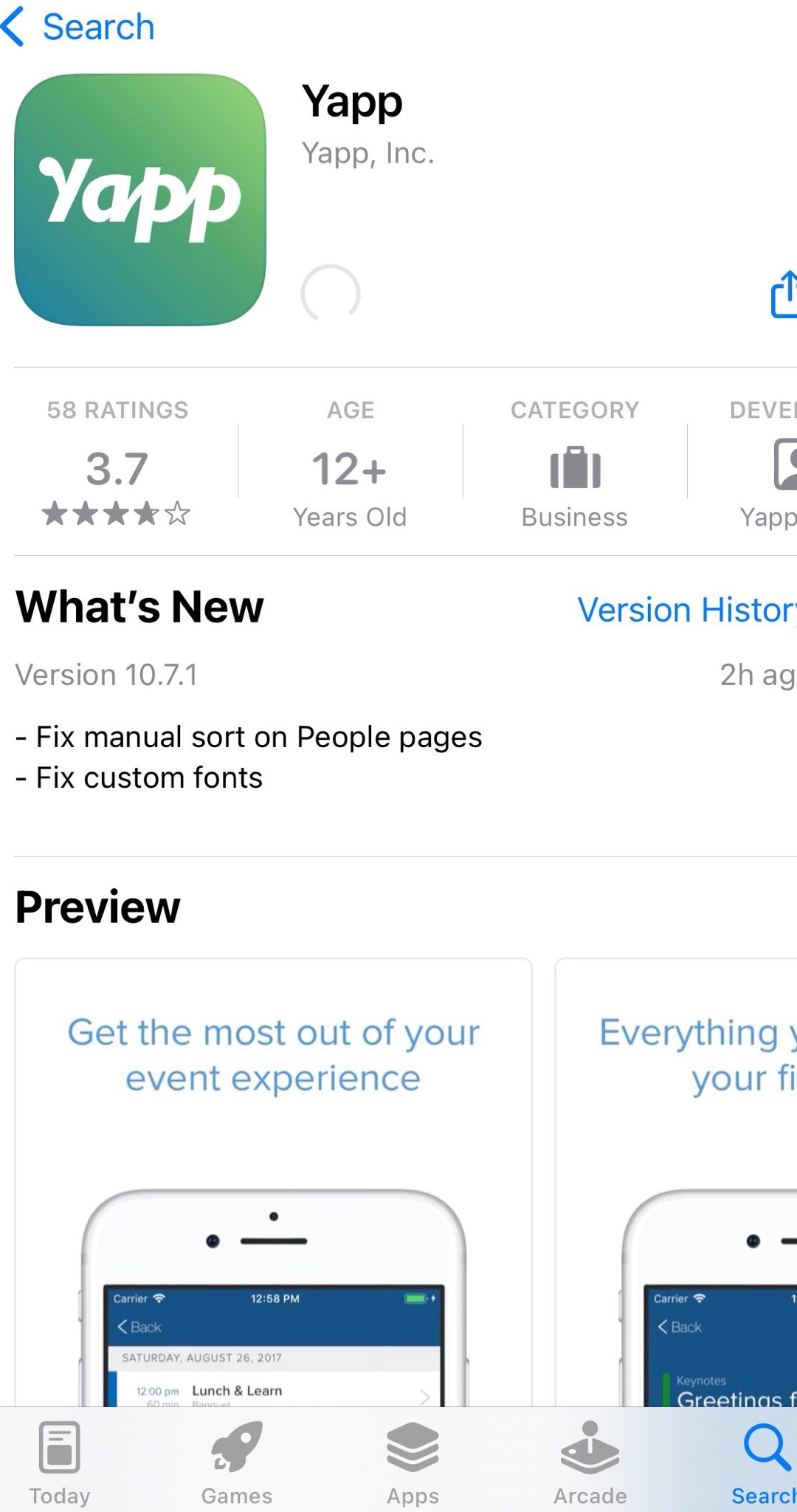Screen dimensions: 797x1512
Task: Tap the Business category briefcase icon
Action: coord(576,467)
